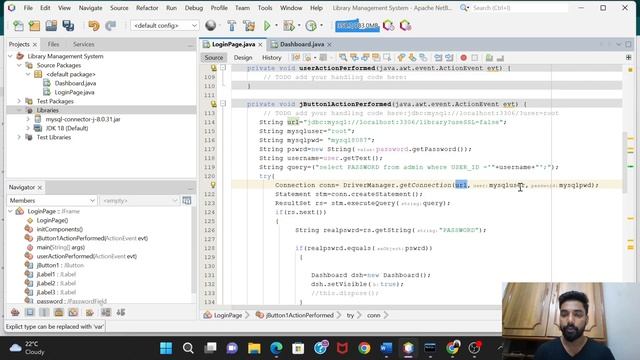Click the split editor icon at right of toolbar
Viewport: 640px width, 360px height.
629,58
